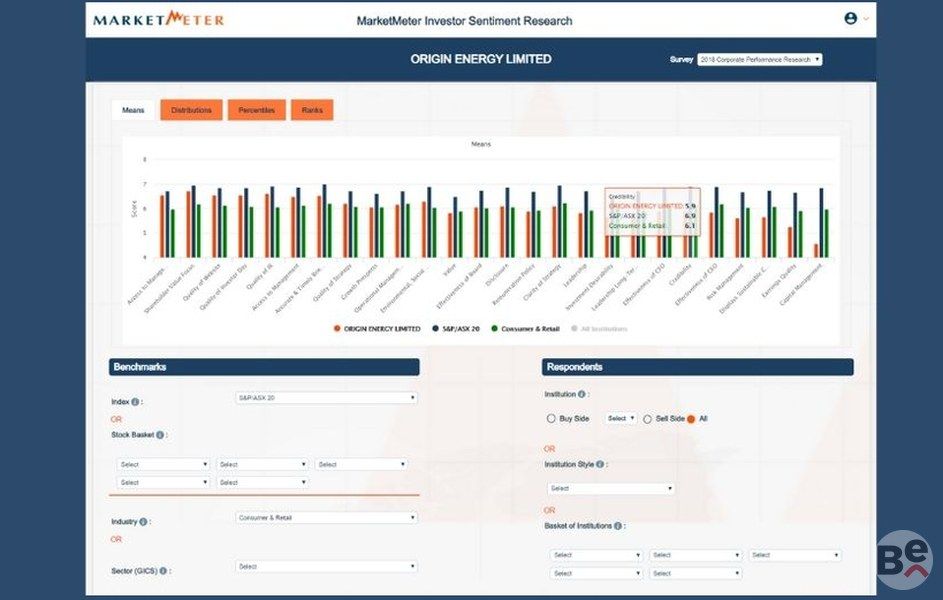Click the Credibility tooltip box on the chart
The height and width of the screenshot is (600, 943).
pos(653,212)
